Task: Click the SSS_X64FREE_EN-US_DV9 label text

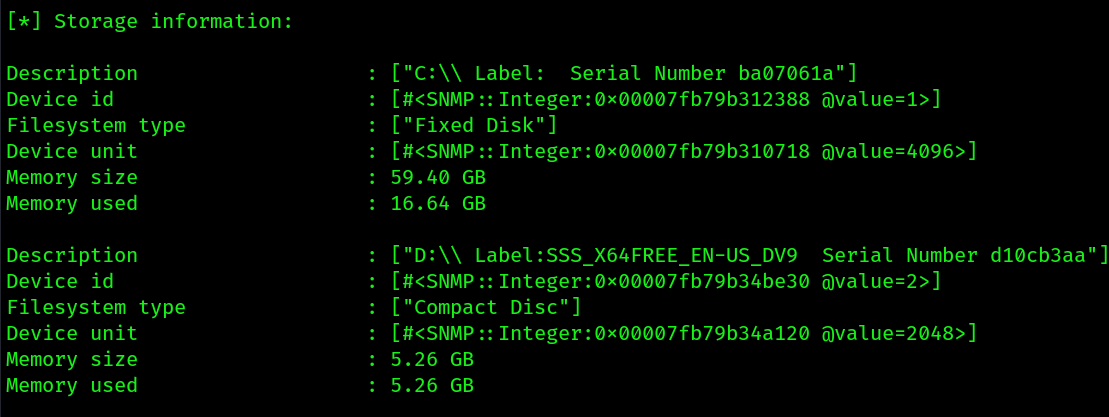Action: click(x=673, y=256)
